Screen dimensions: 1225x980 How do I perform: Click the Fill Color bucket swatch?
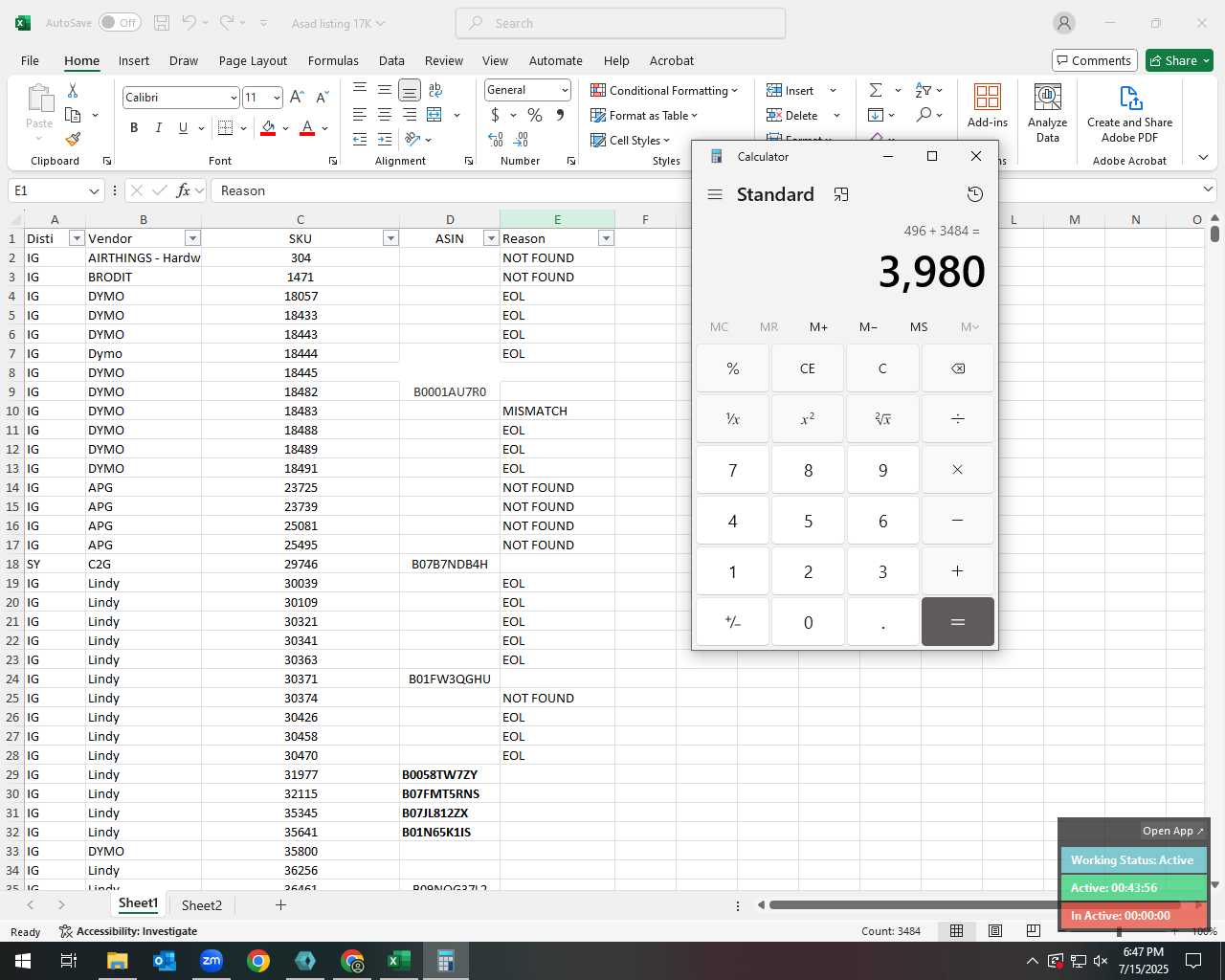[268, 127]
